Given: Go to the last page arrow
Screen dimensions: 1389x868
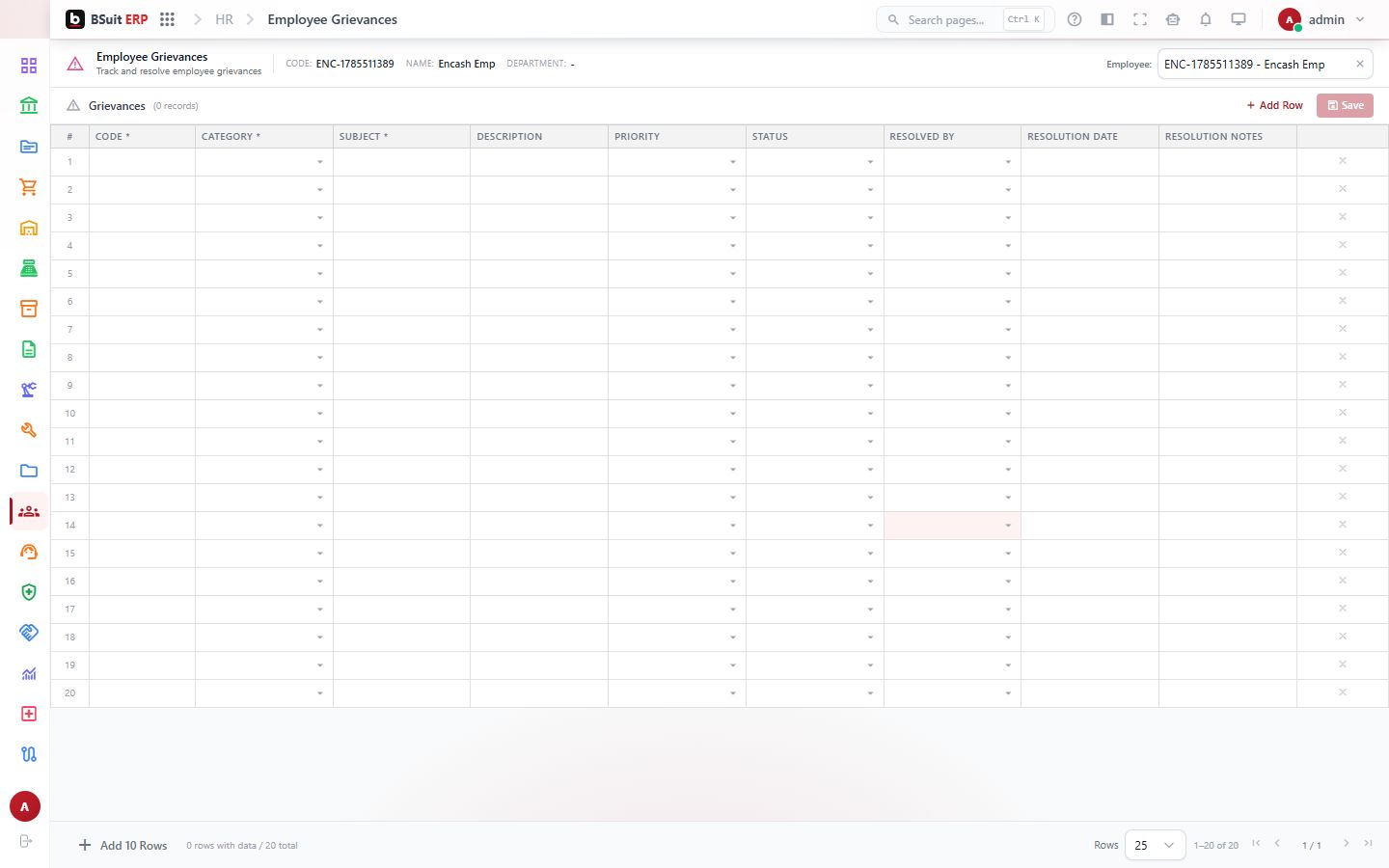Looking at the screenshot, I should point(1368,843).
